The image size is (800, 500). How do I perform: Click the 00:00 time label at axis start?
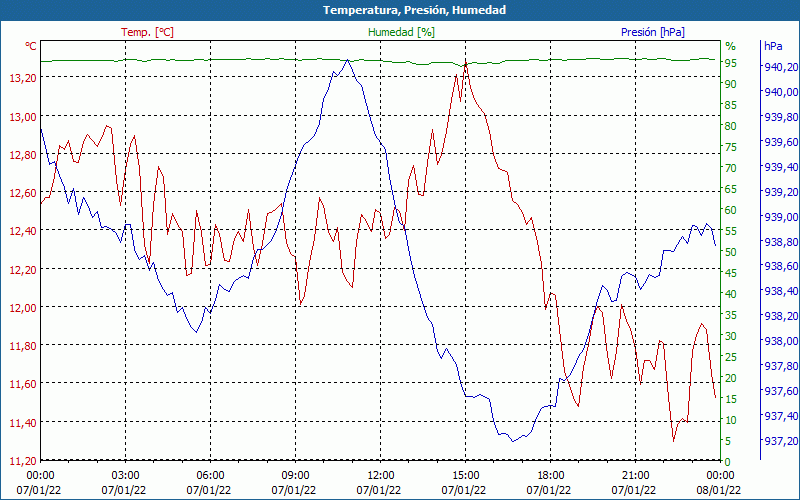tap(39, 476)
